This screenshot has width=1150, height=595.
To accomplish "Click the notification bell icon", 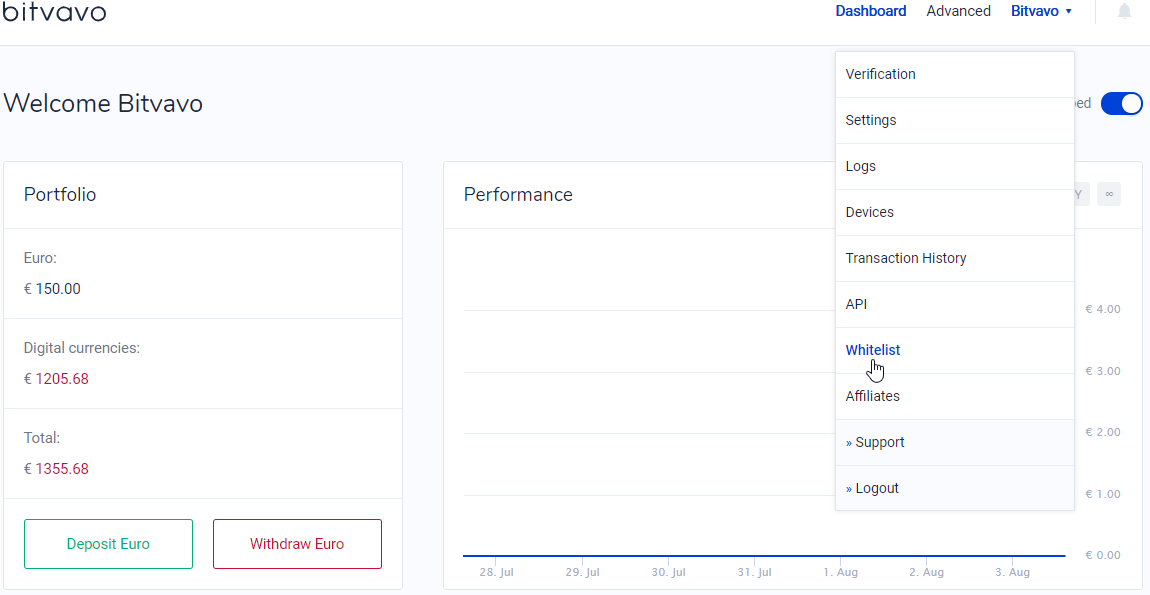I will [x=1124, y=12].
